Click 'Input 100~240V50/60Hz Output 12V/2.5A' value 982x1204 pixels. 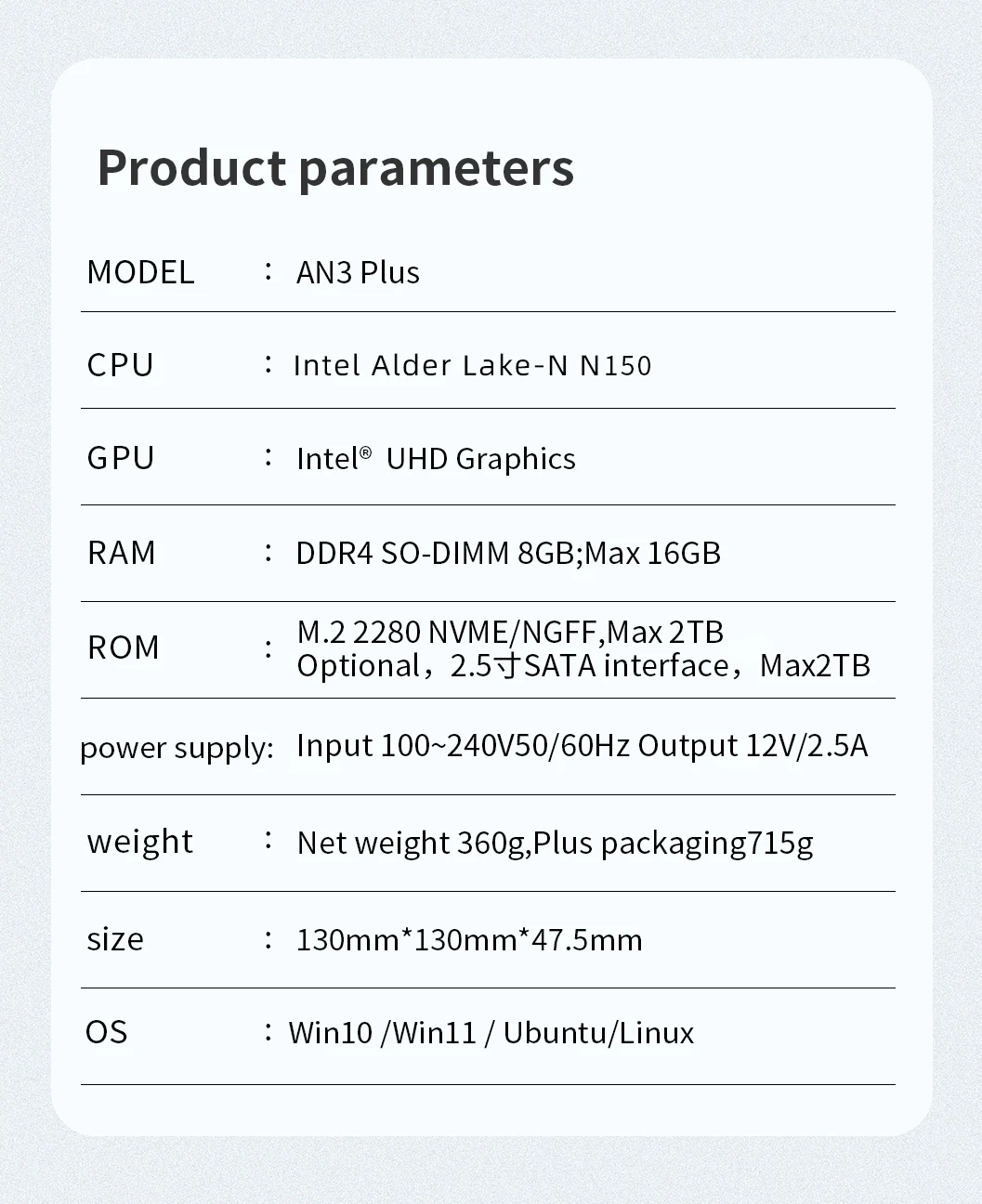(583, 746)
